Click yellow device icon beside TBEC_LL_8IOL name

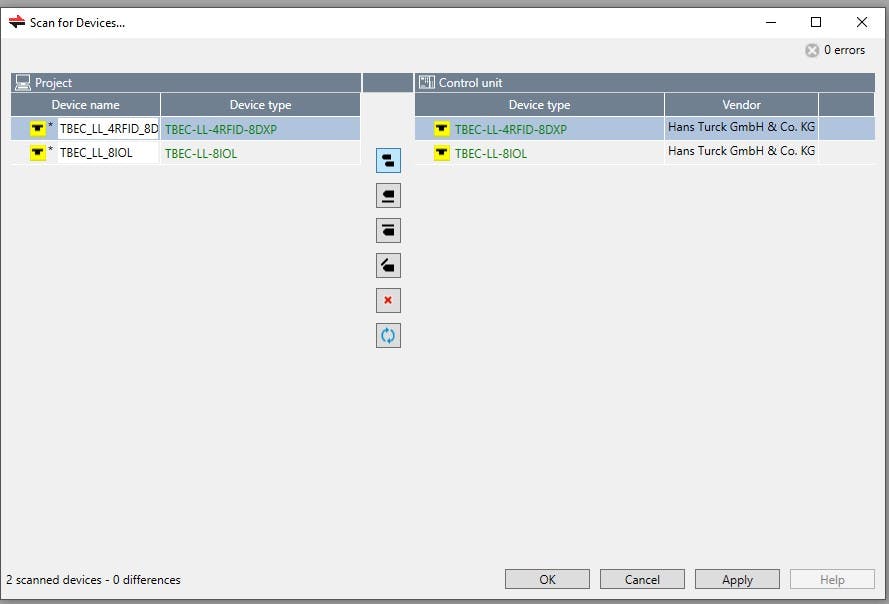(38, 153)
